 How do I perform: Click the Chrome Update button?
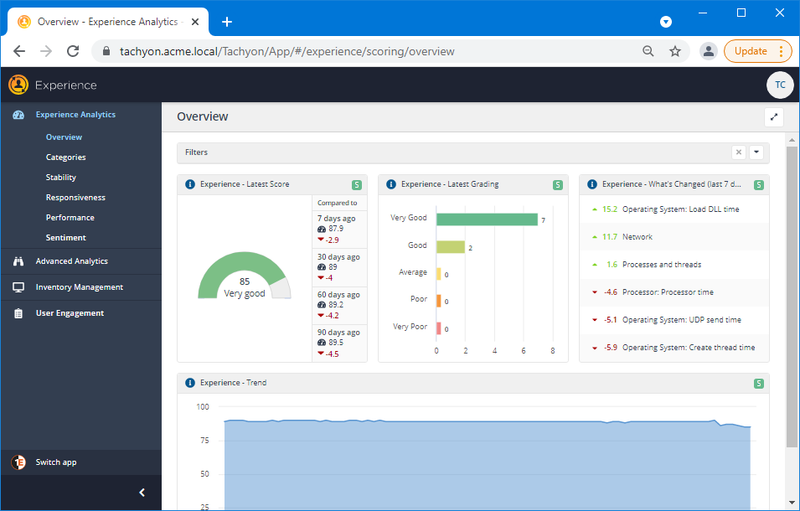(758, 51)
